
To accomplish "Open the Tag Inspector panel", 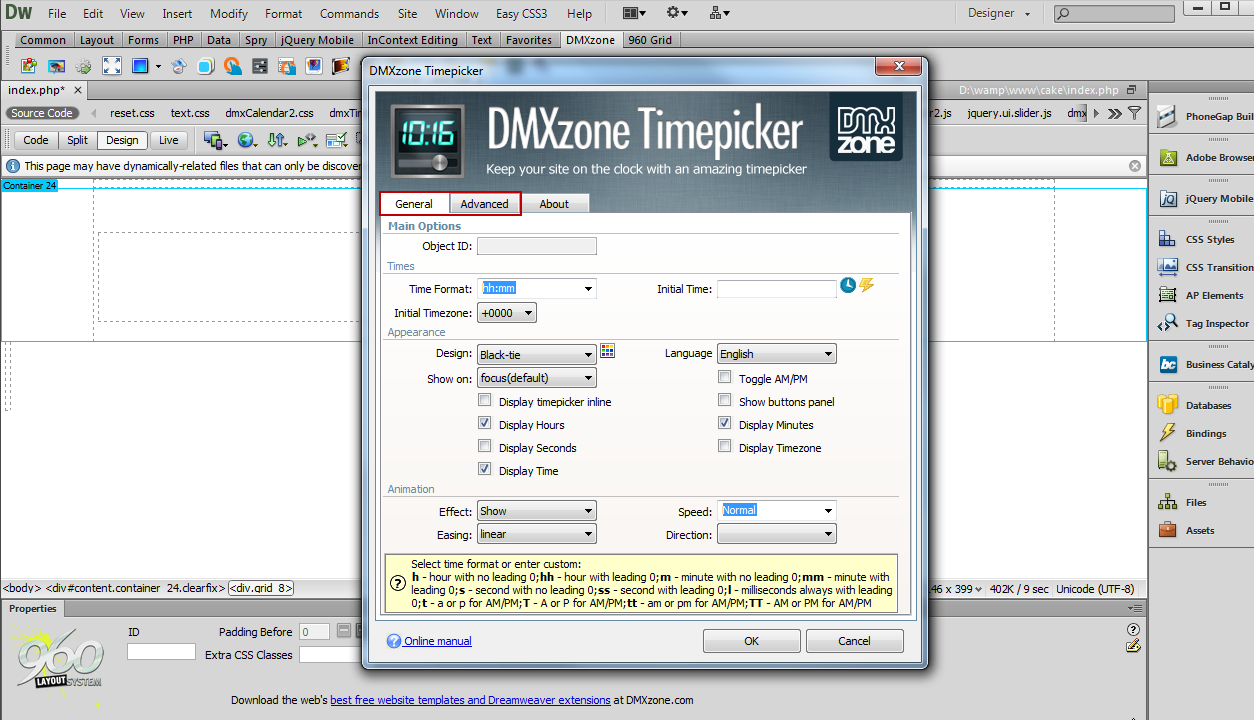I will click(1204, 323).
